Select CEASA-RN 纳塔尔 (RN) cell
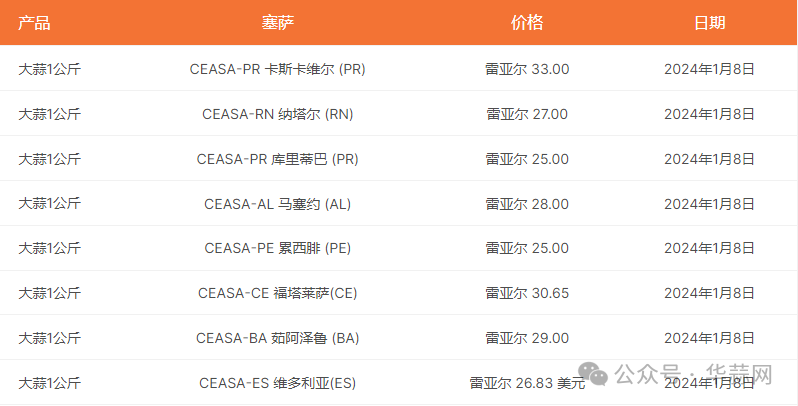This screenshot has height=406, width=798. tap(278, 114)
